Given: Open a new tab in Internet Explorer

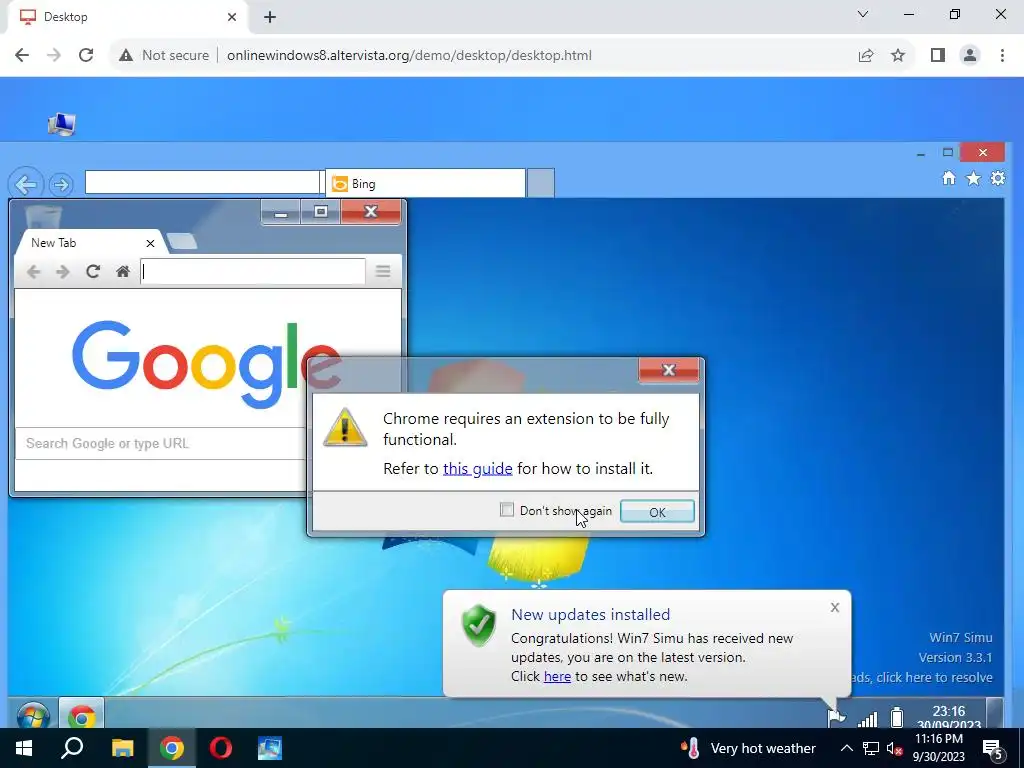Looking at the screenshot, I should tap(541, 183).
